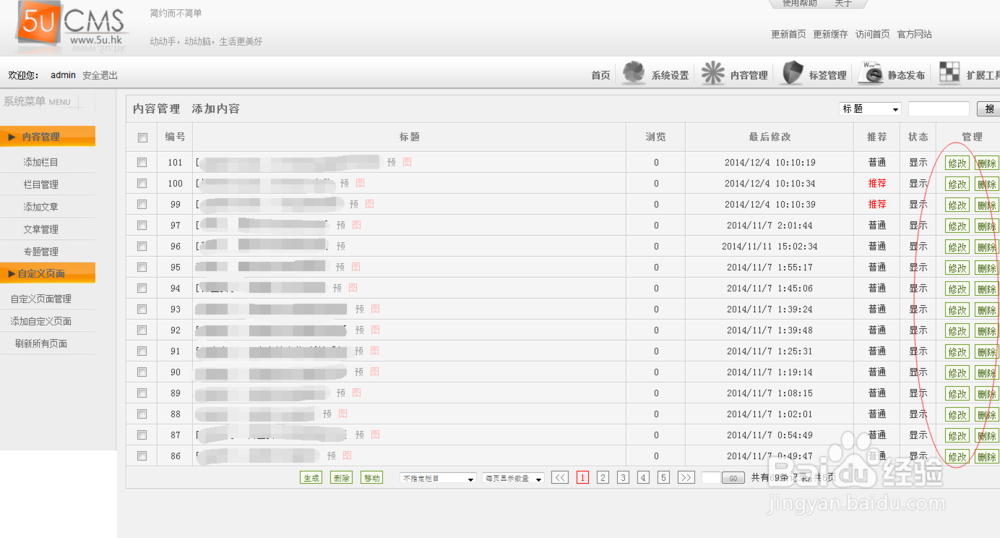Click the arrow beside 内容管理 sidebar header
Screen dimensions: 1000x538
click(11, 136)
